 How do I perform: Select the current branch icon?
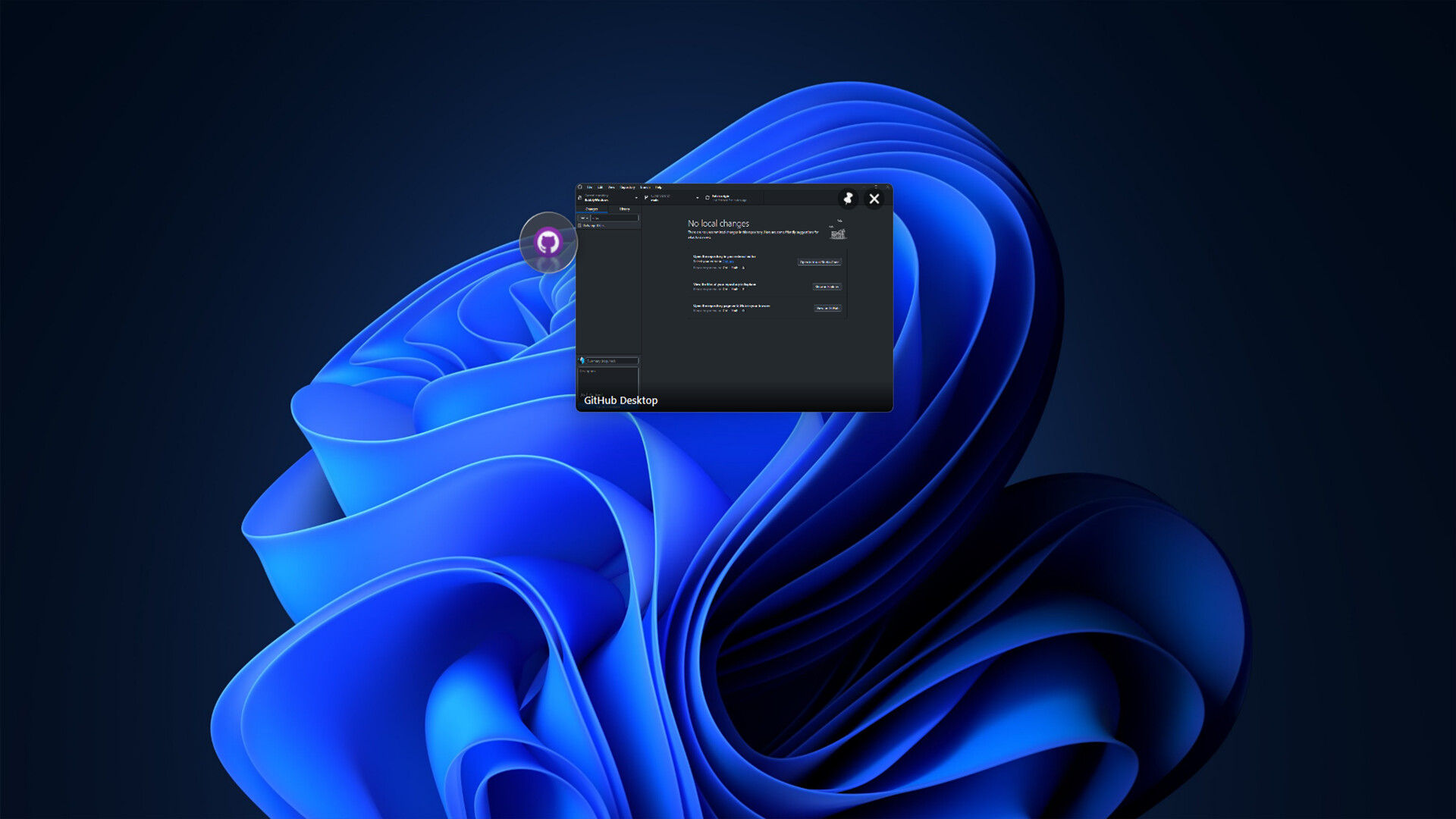click(646, 197)
